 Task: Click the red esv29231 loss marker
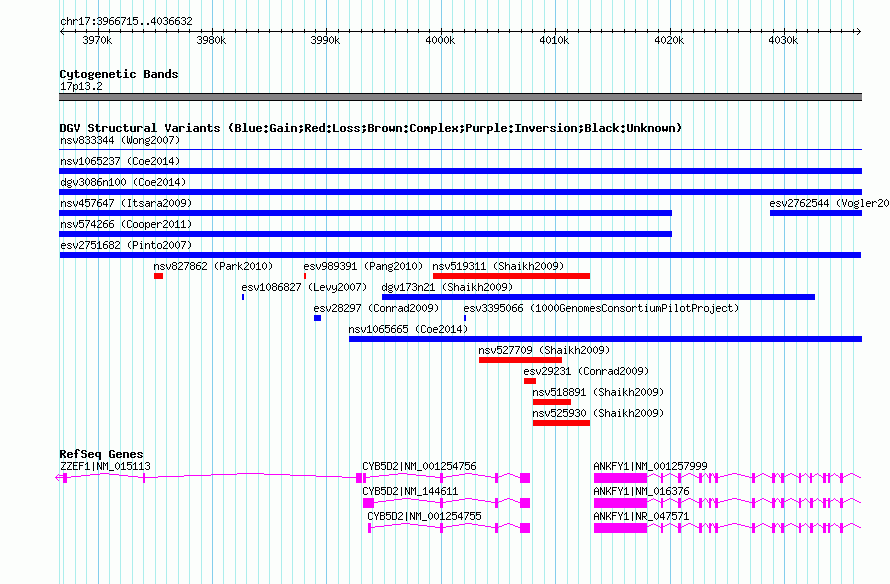(x=530, y=381)
